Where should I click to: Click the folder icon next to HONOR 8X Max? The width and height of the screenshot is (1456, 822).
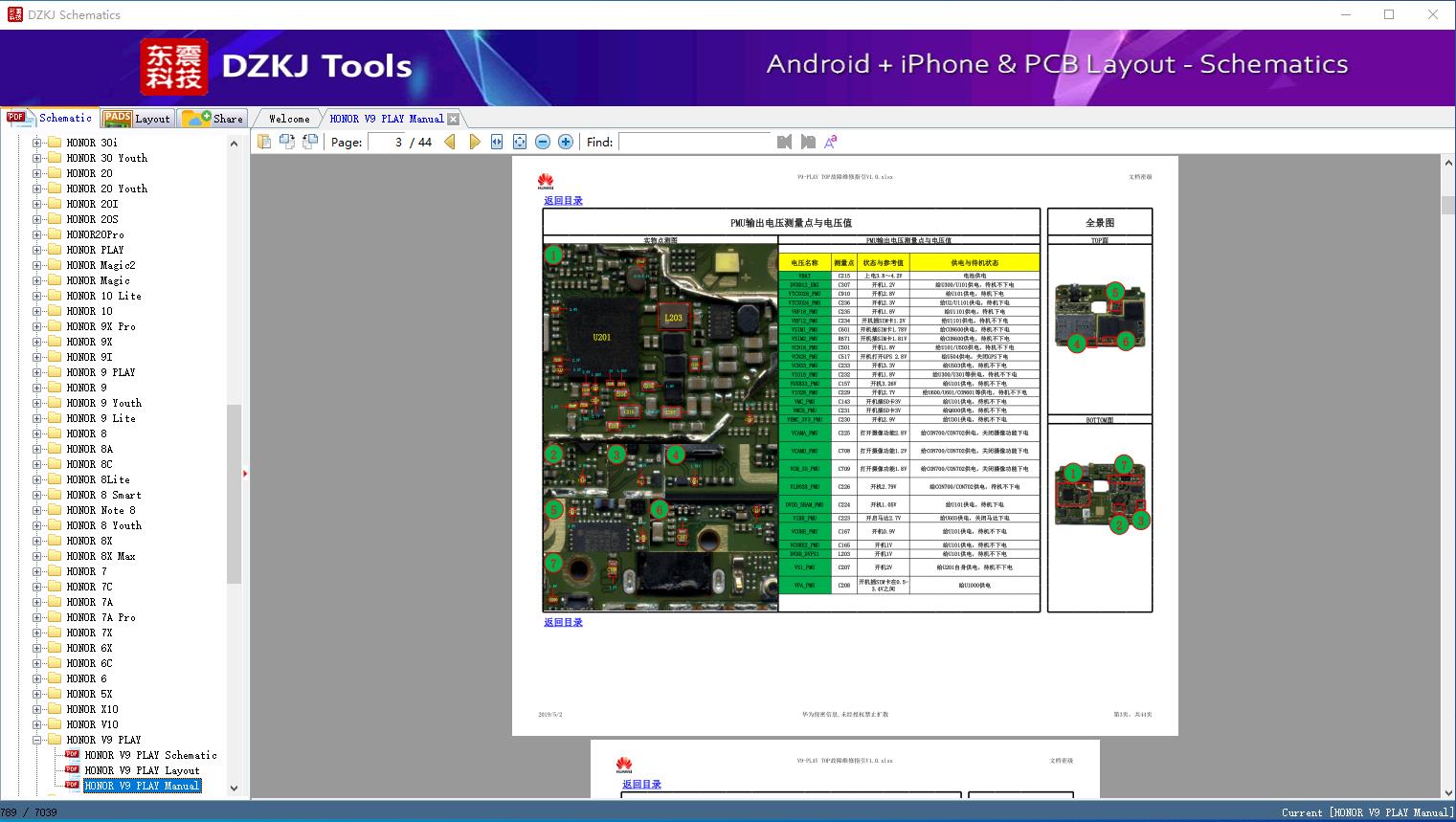pos(55,556)
